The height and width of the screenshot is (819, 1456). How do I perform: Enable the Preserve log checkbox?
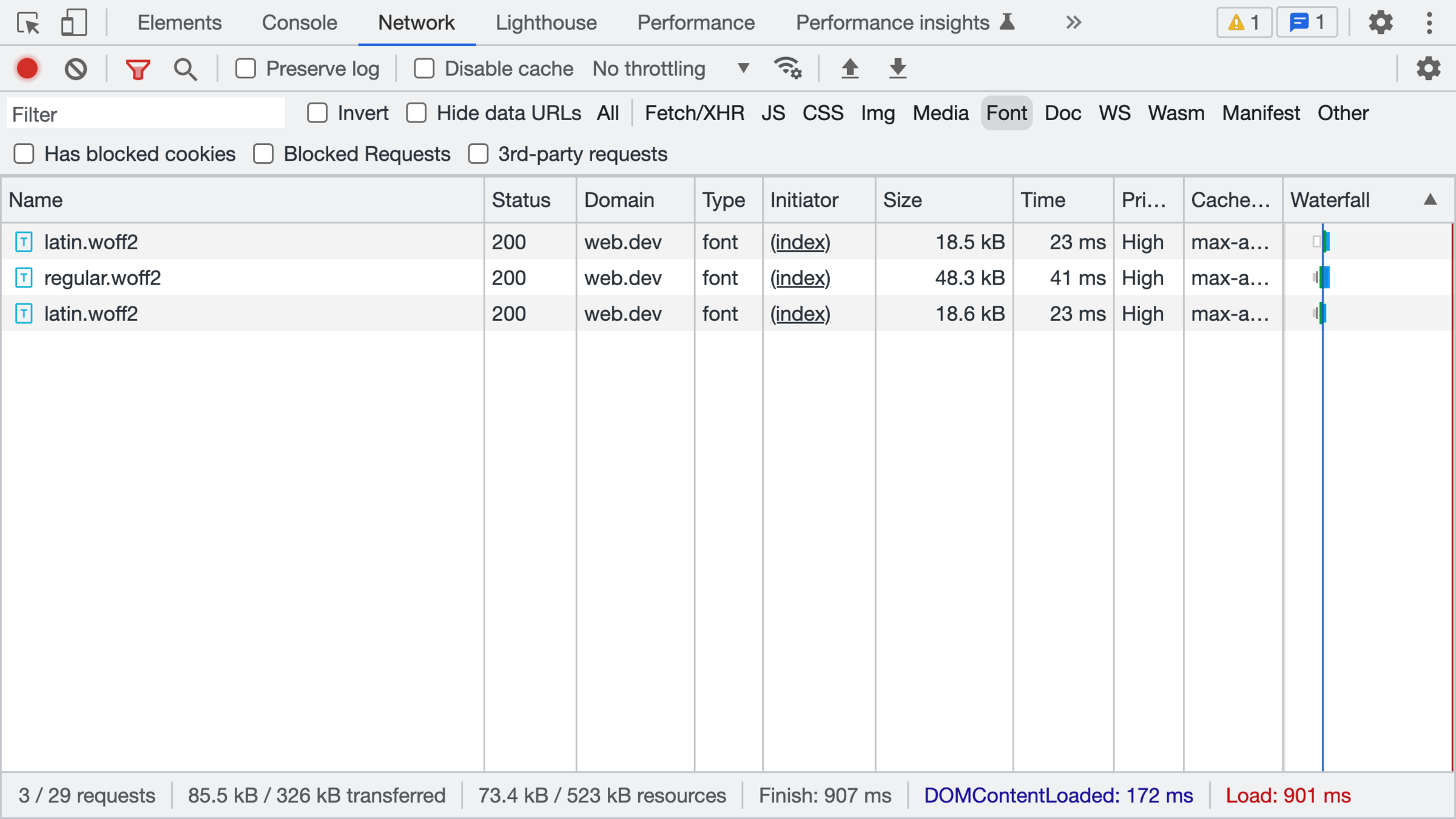[x=246, y=69]
